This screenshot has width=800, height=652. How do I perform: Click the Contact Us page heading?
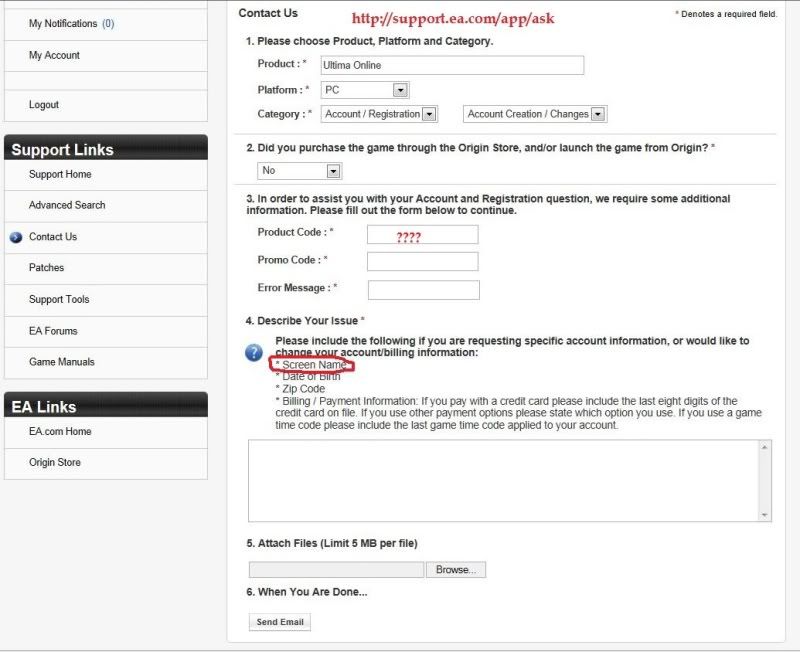point(268,13)
